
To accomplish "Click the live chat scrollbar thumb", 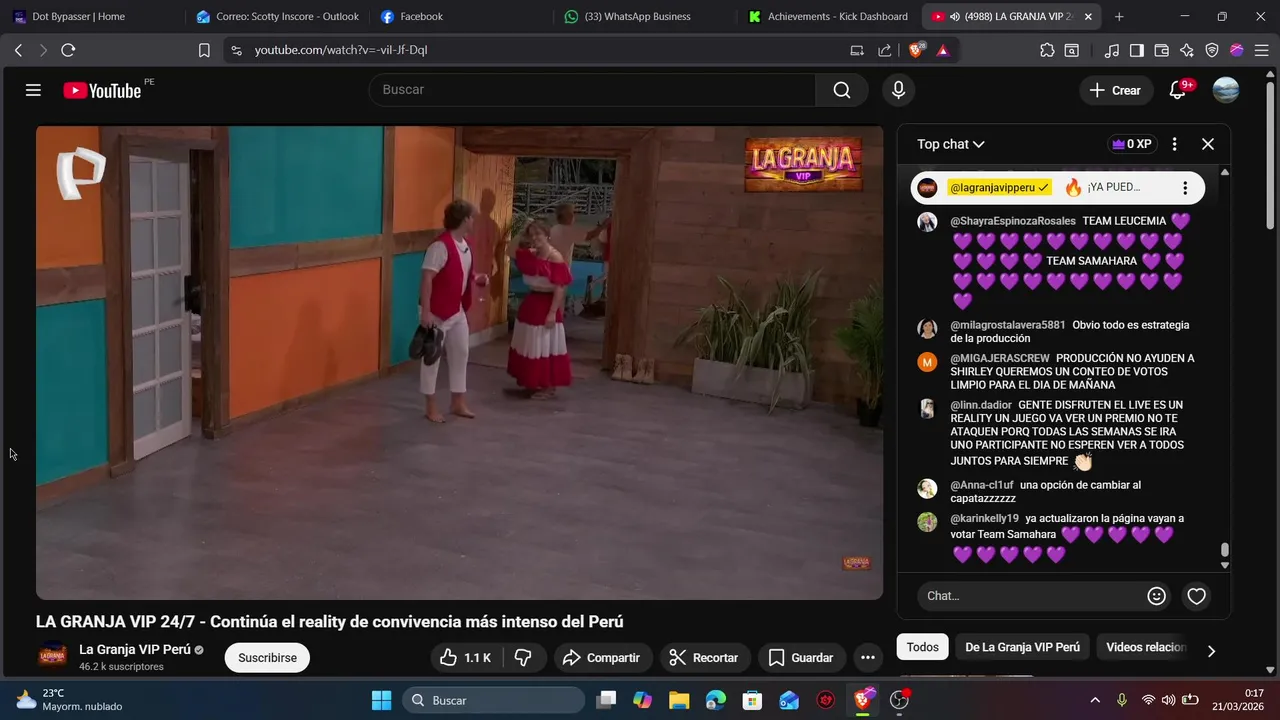I will (1225, 550).
